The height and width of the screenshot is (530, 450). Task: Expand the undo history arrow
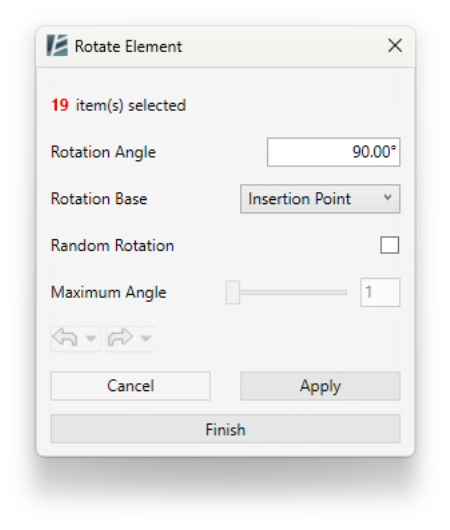point(91,338)
